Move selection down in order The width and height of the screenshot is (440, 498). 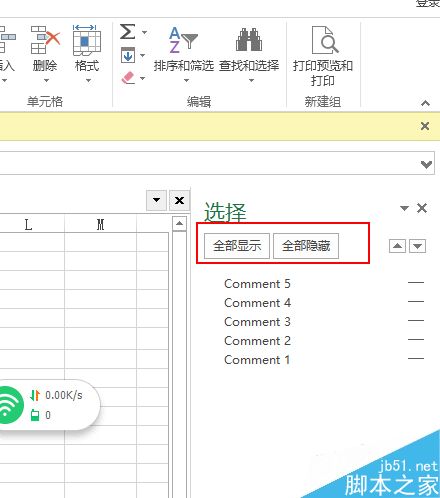coord(418,246)
